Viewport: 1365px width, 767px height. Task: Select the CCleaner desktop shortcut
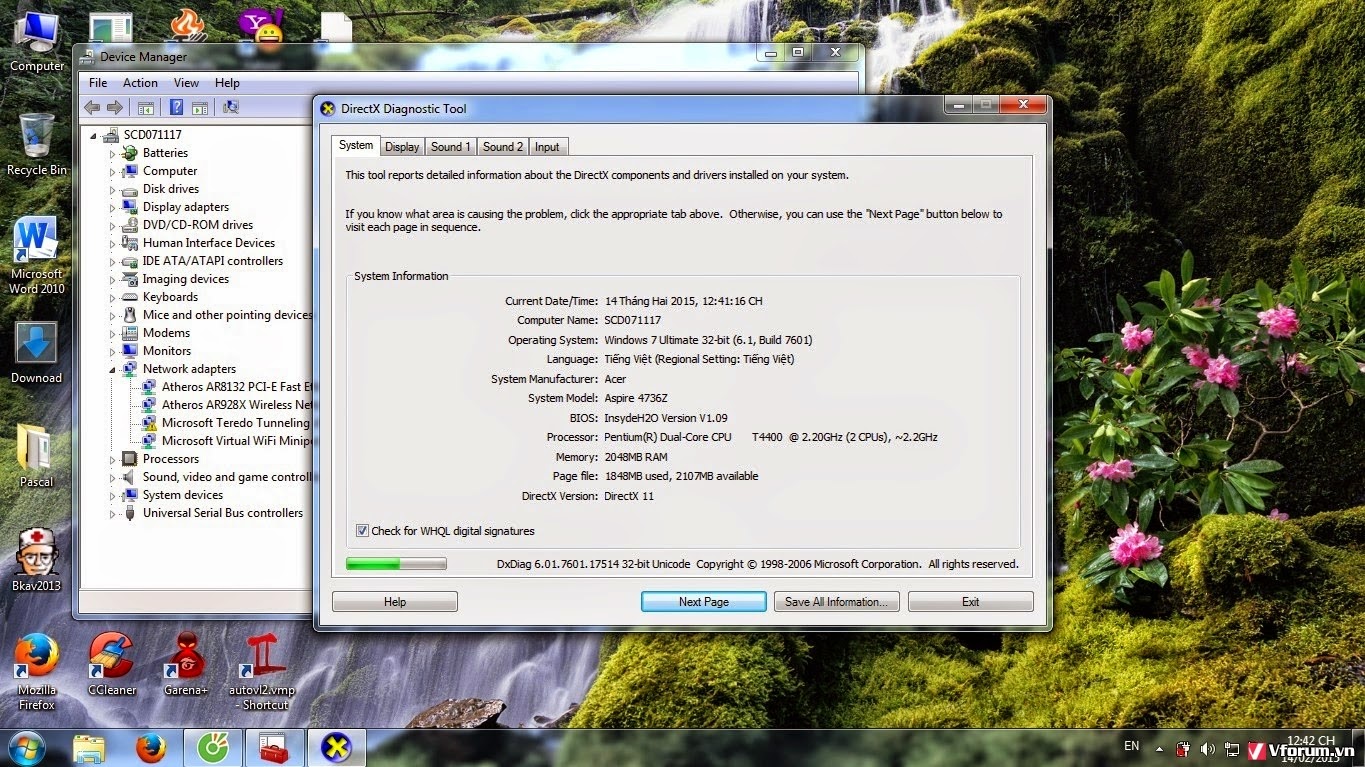click(111, 664)
